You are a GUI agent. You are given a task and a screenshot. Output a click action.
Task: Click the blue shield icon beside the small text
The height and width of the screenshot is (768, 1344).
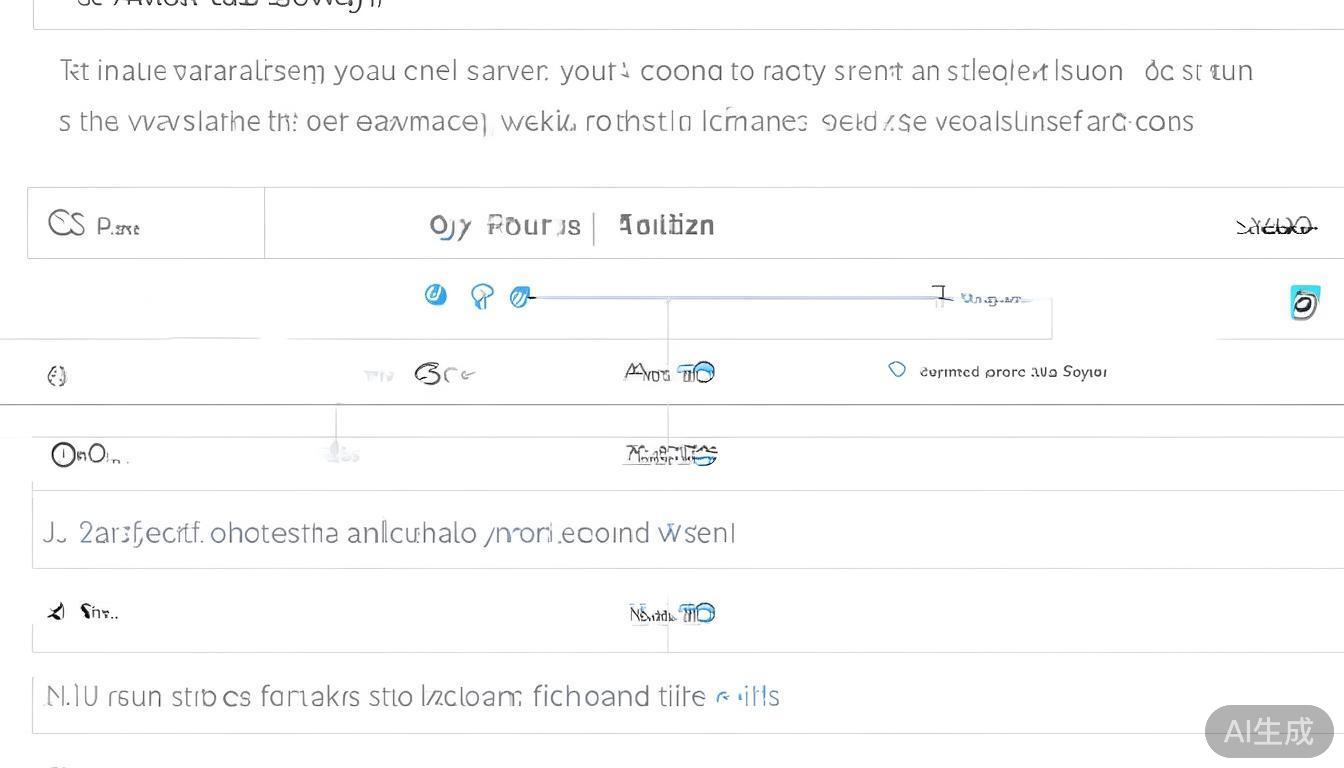897,370
